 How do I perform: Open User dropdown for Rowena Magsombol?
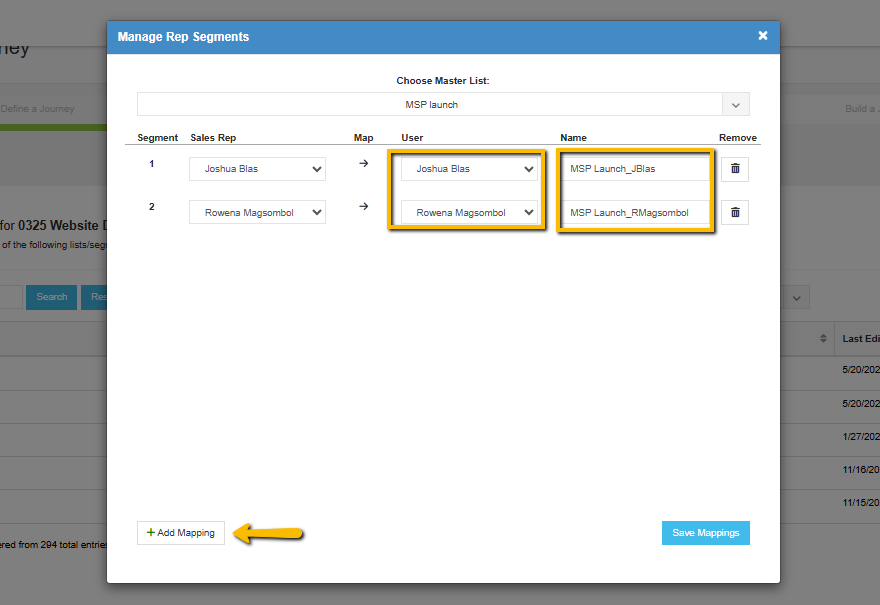(469, 213)
